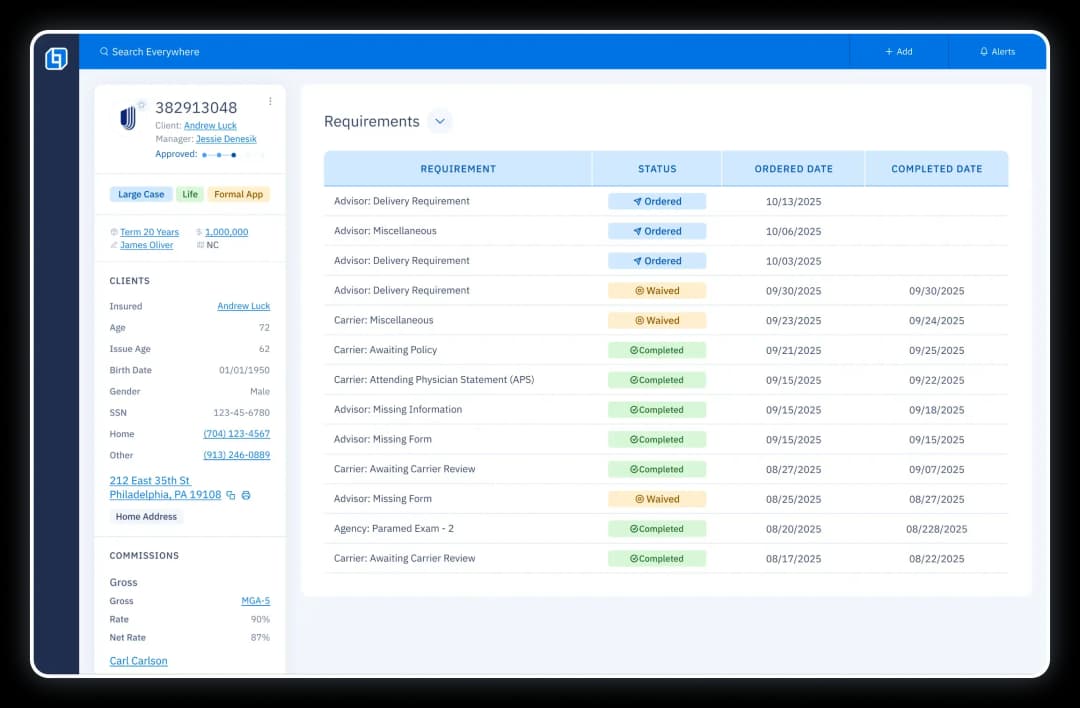Click the search magnifier icon
Viewport: 1080px width, 708px height.
(104, 52)
